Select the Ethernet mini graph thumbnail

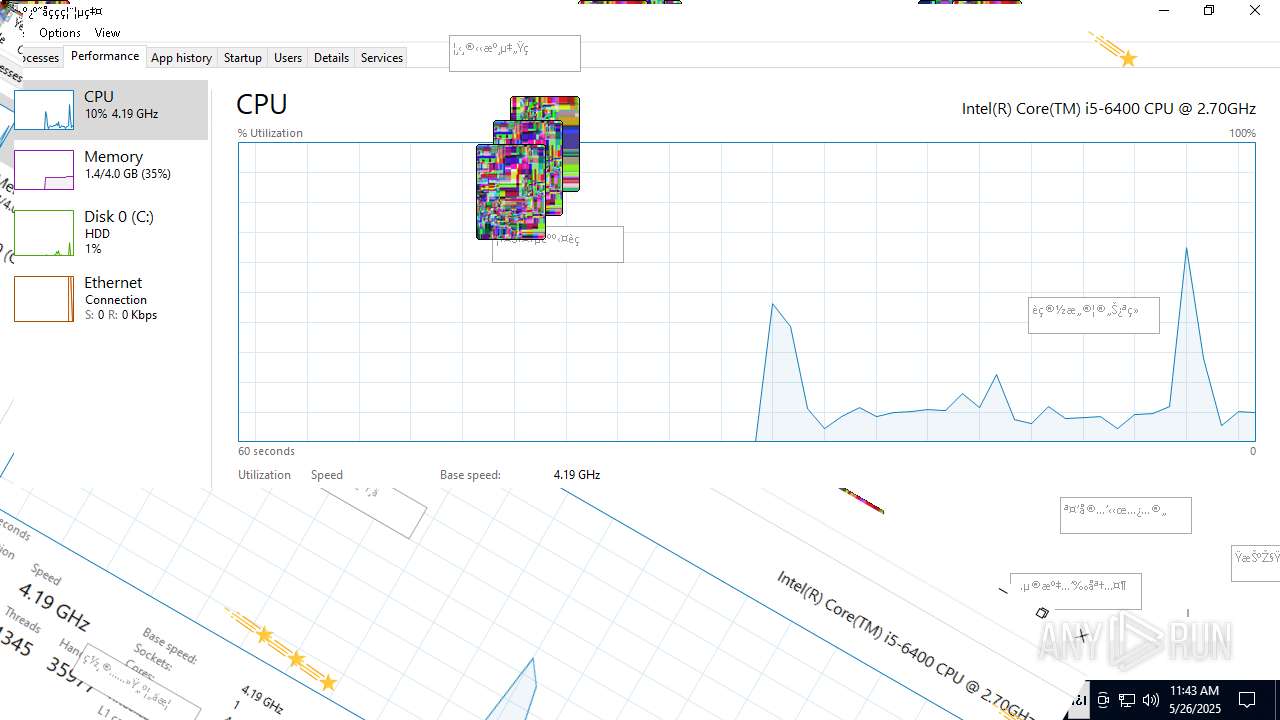44,299
